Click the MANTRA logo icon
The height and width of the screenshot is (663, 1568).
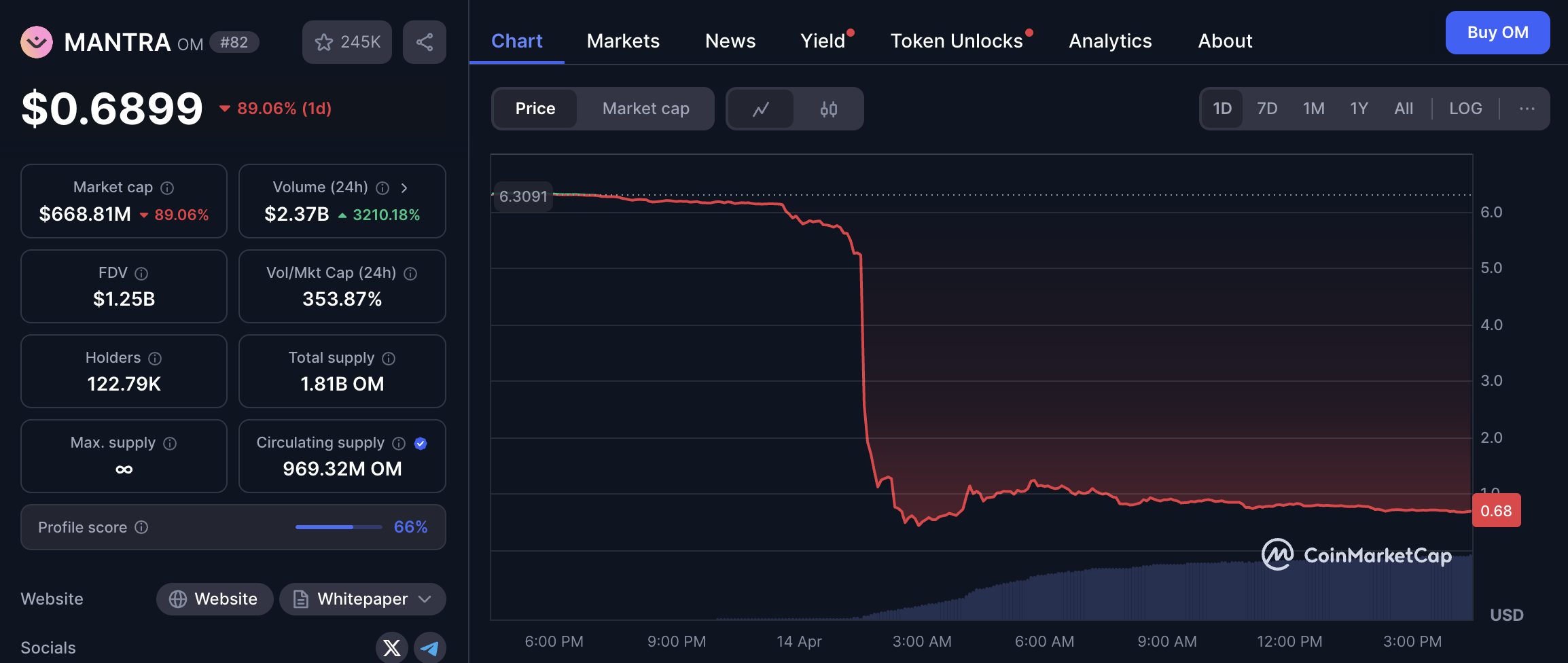pos(37,42)
